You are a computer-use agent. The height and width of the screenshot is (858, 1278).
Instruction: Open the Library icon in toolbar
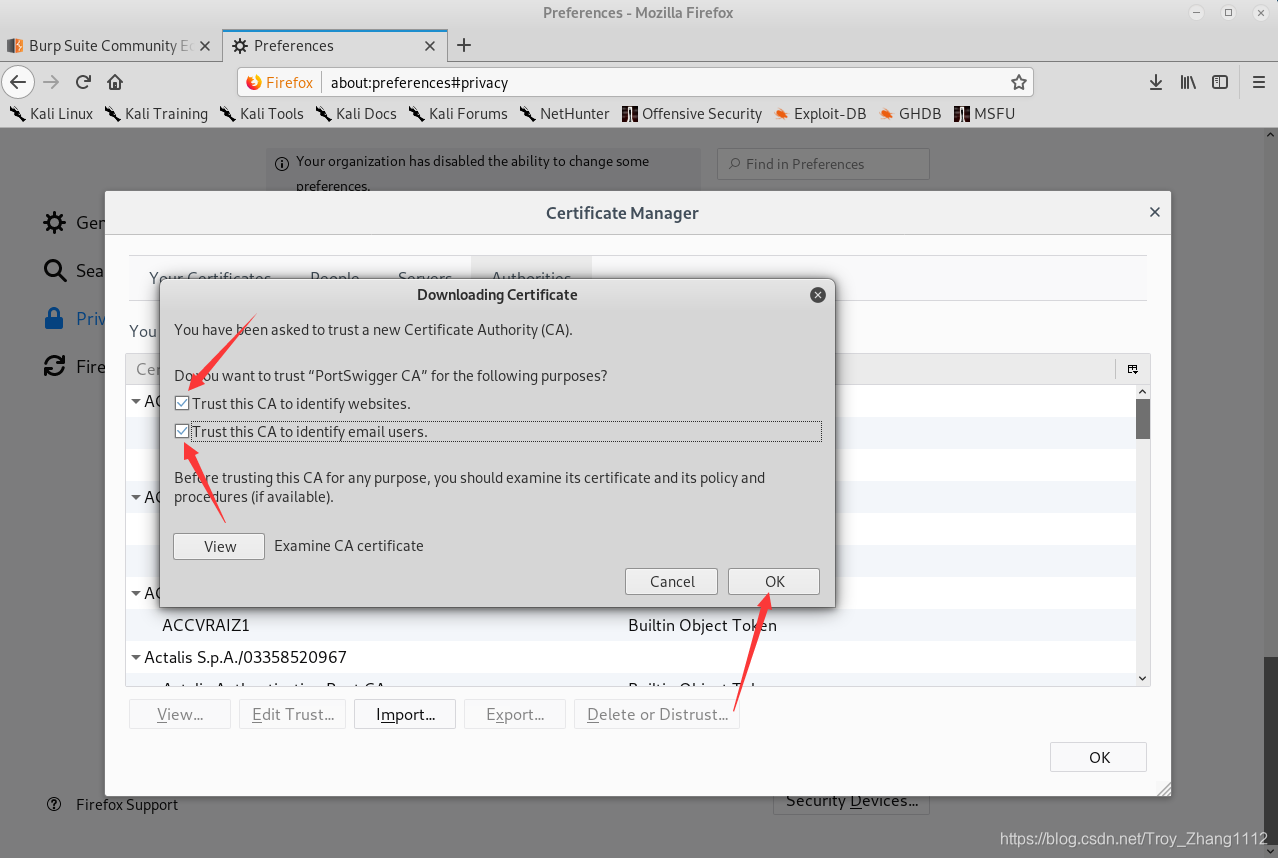click(x=1188, y=82)
